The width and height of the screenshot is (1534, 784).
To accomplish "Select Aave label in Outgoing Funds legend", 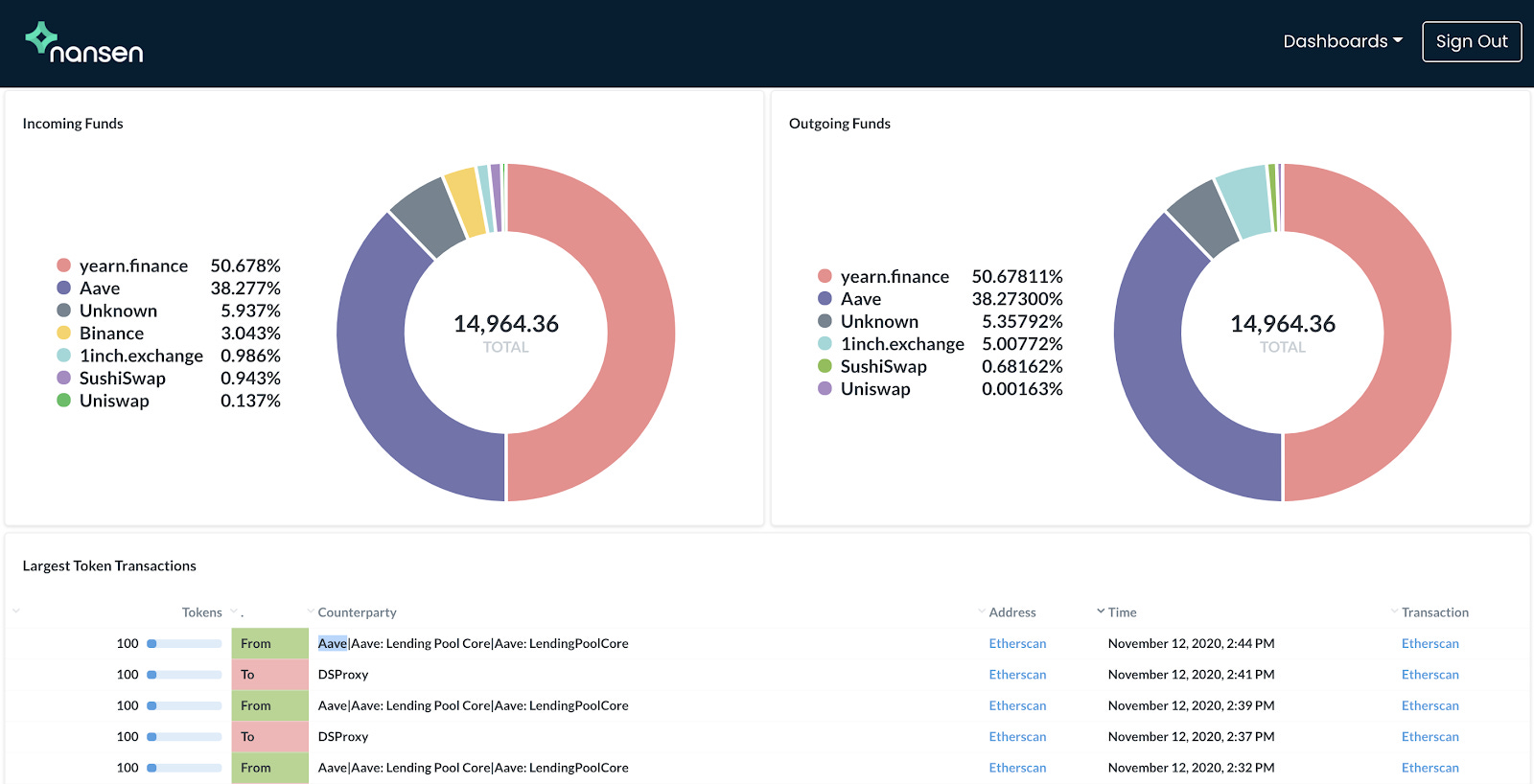I will 861,299.
